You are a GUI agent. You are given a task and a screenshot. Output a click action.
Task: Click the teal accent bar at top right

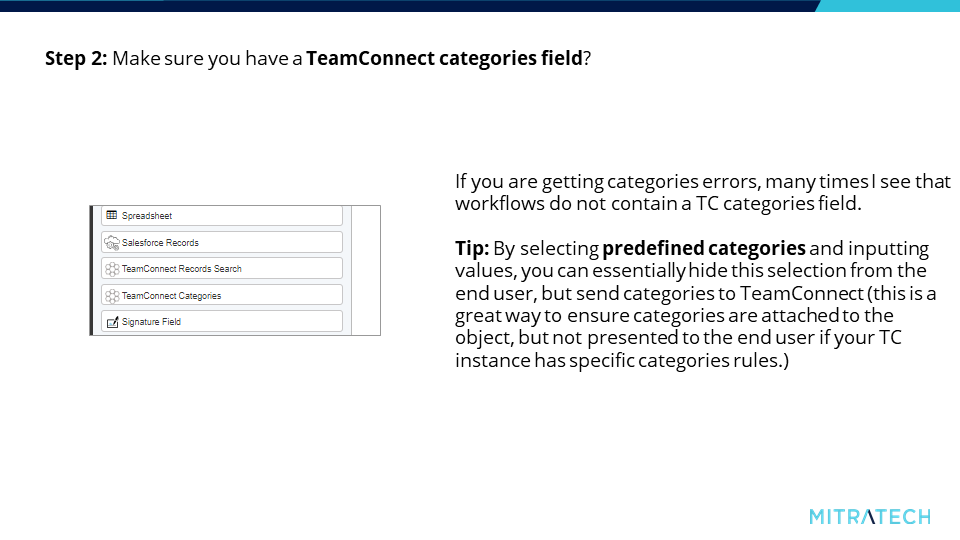(888, 6)
